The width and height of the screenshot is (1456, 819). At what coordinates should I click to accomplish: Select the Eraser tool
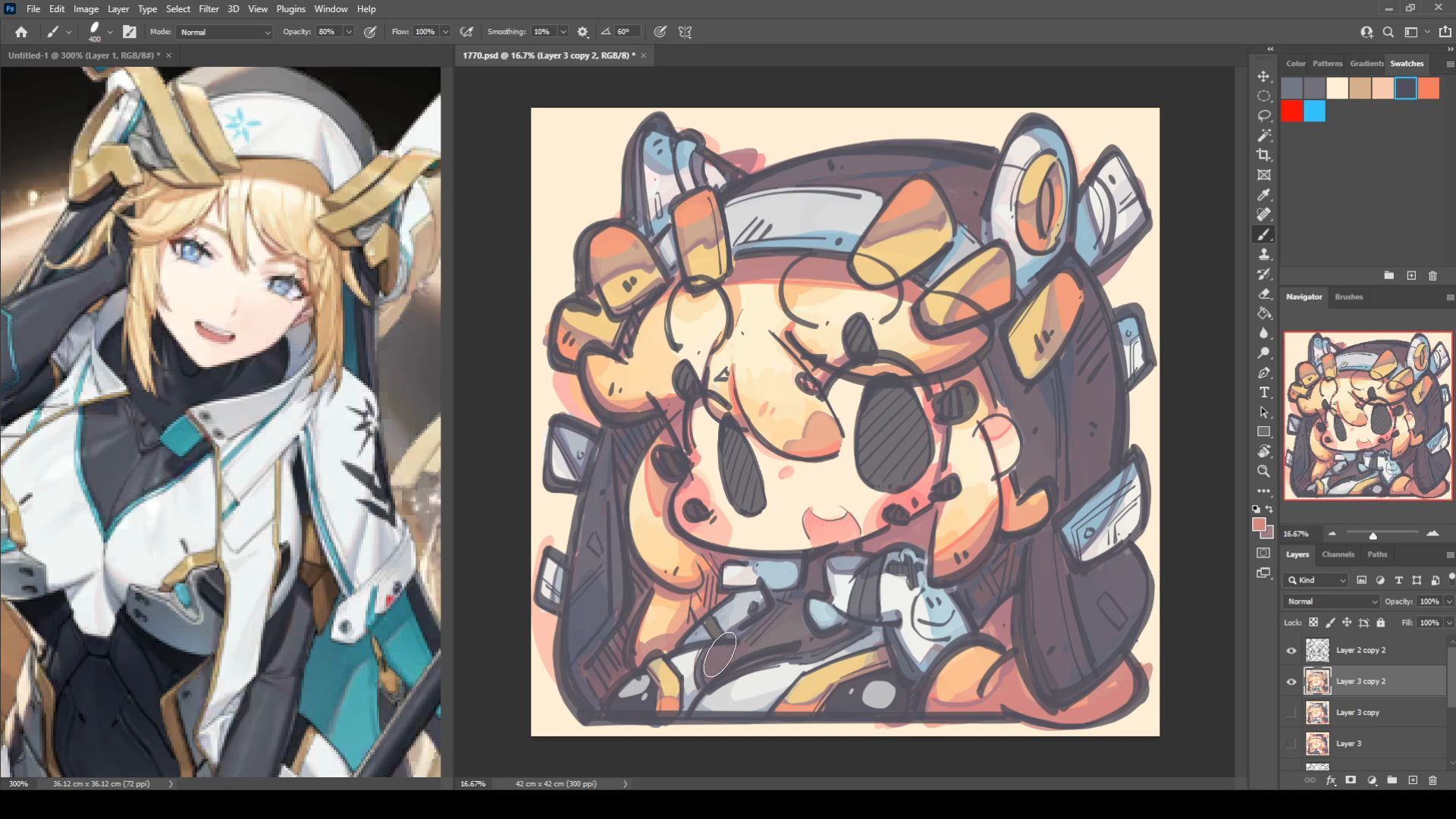coord(1263,293)
